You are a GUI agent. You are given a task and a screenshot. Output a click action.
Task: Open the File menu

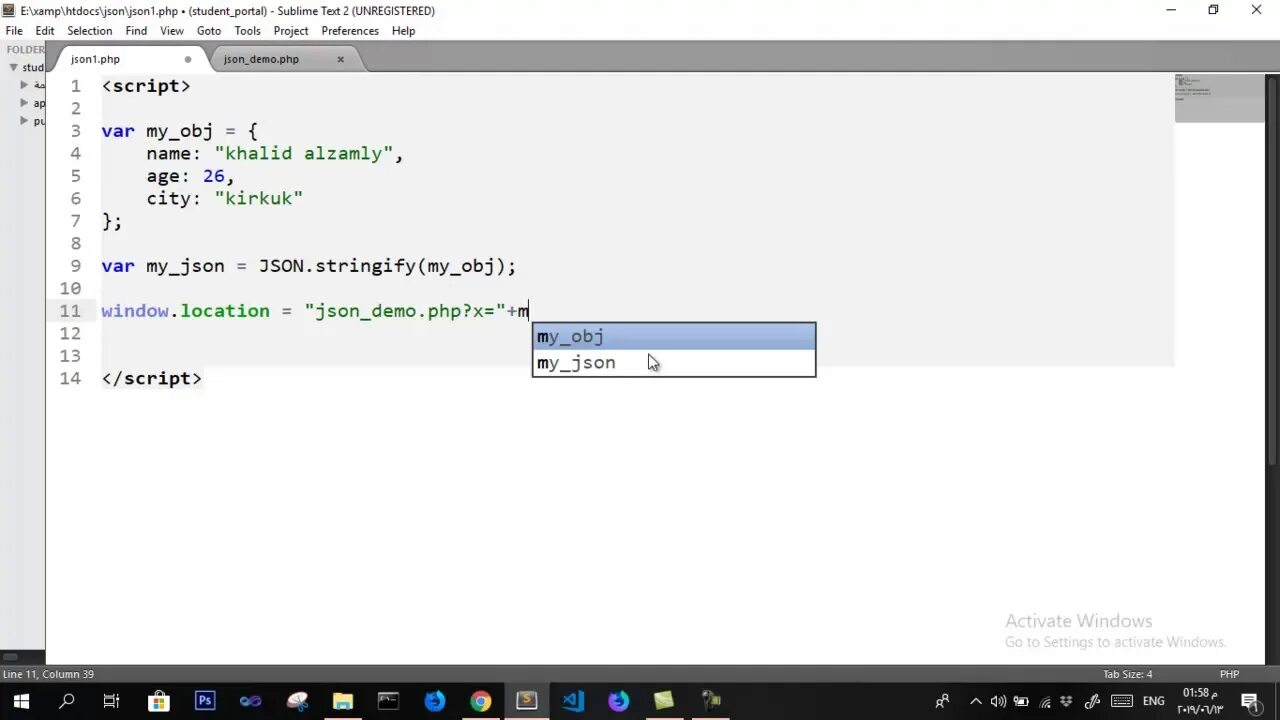coord(14,31)
